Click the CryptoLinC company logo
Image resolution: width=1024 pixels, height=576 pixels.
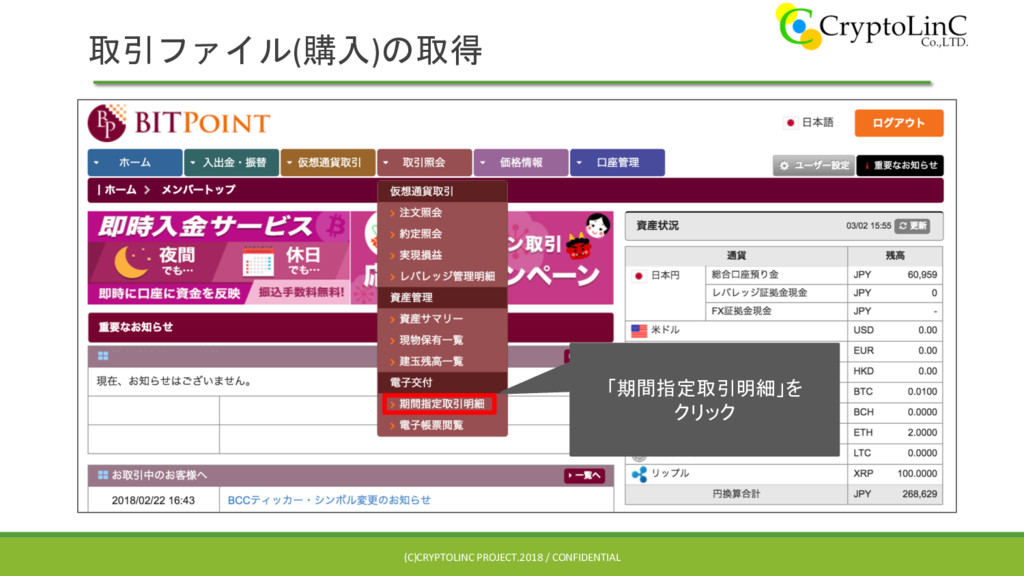pyautogui.click(x=872, y=26)
